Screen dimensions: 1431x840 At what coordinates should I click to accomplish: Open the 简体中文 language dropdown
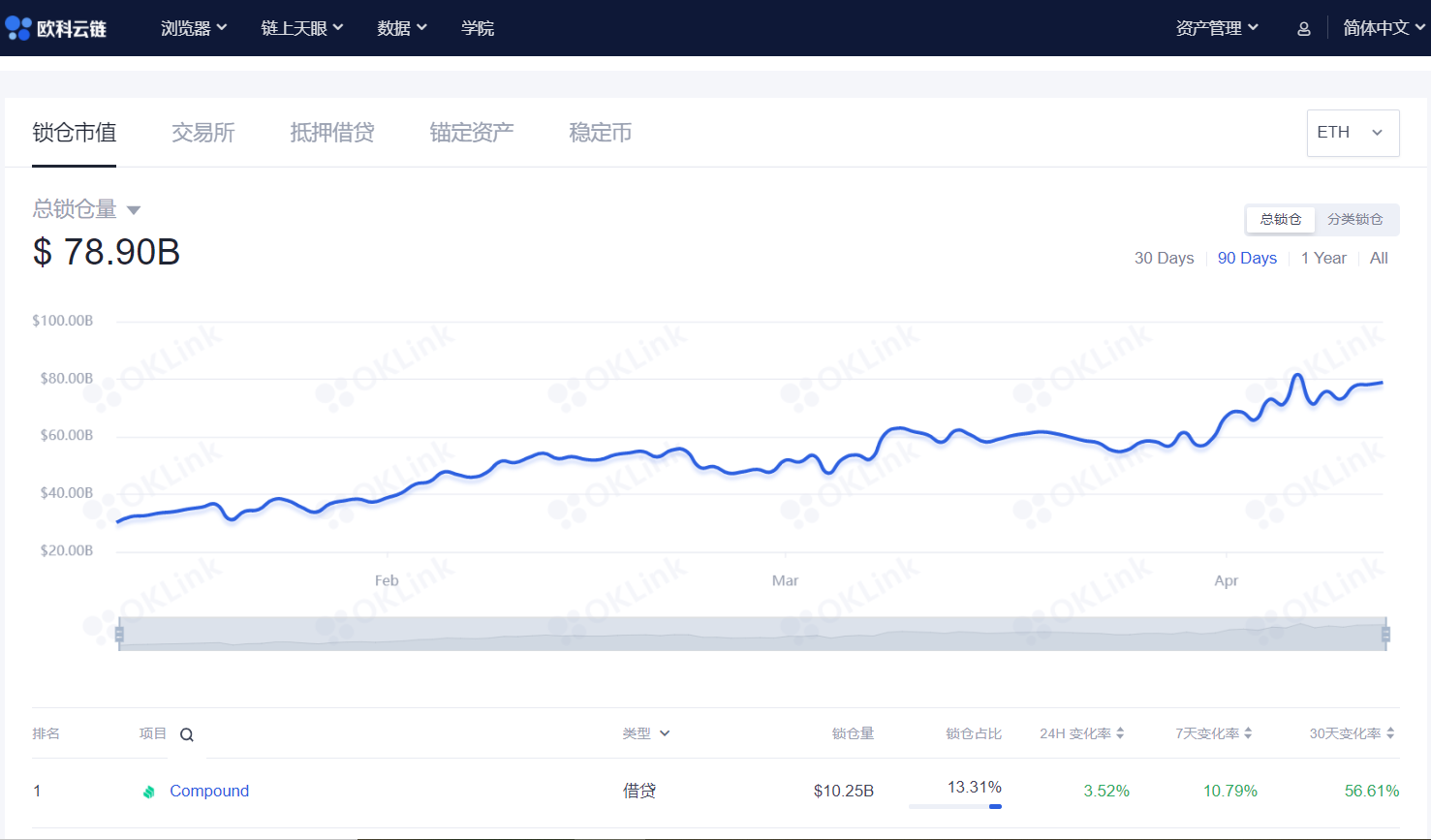coord(1384,28)
